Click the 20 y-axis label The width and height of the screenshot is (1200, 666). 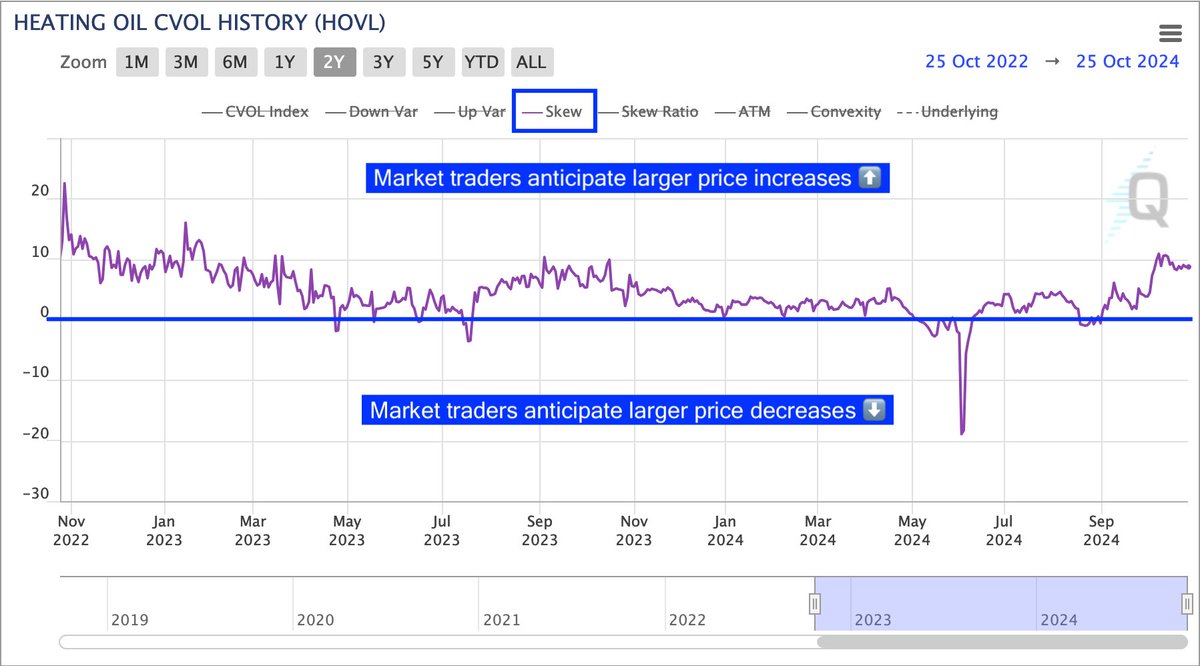pyautogui.click(x=39, y=190)
